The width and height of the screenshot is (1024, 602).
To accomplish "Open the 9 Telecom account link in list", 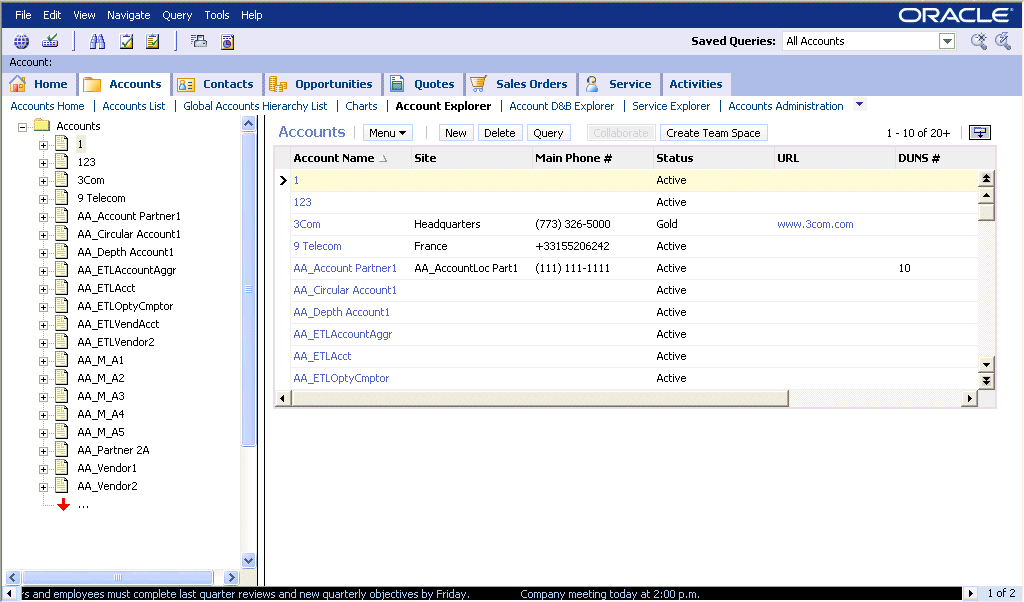I will click(317, 246).
